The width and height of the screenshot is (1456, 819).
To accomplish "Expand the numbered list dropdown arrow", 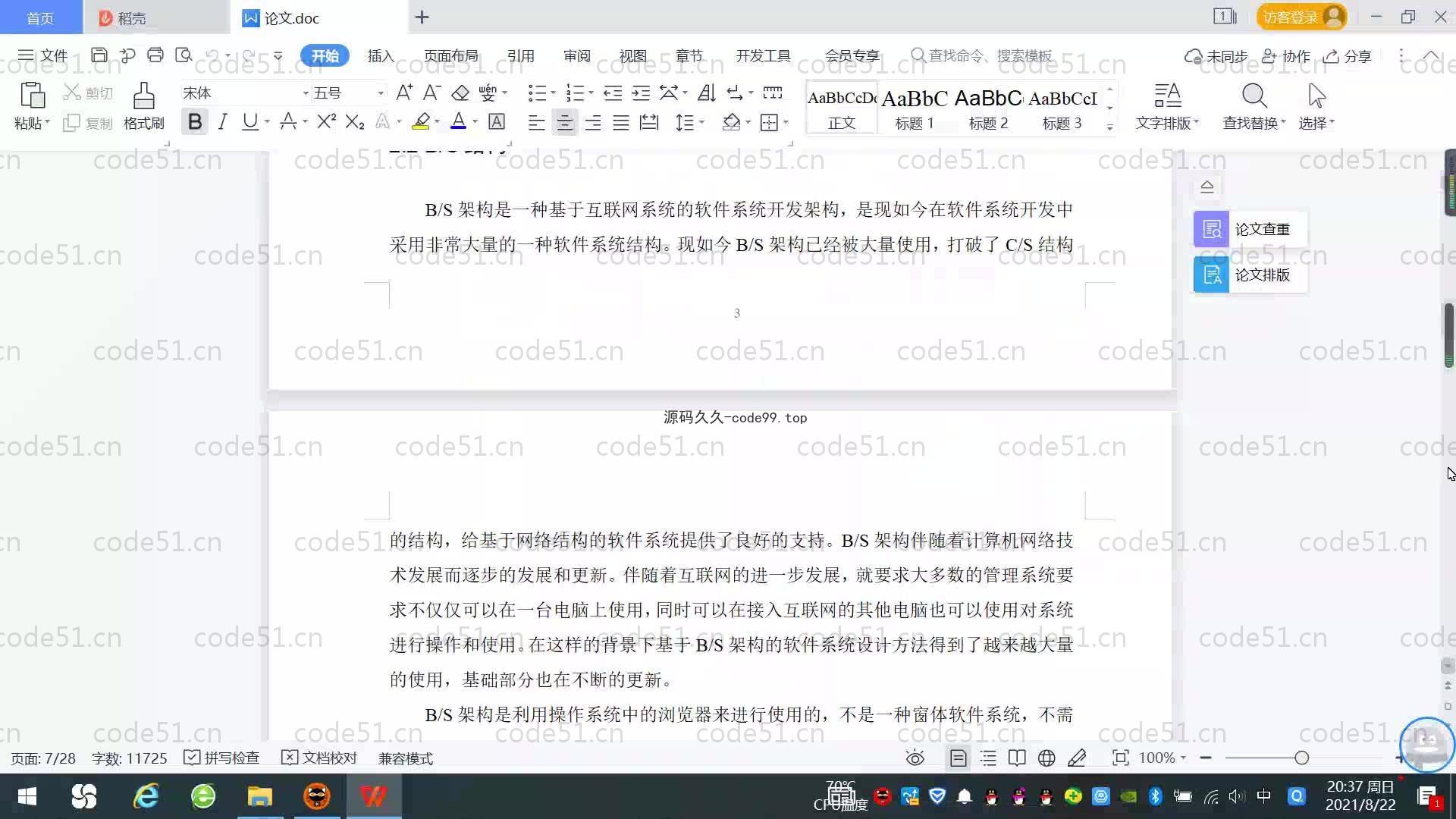I will pyautogui.click(x=591, y=93).
